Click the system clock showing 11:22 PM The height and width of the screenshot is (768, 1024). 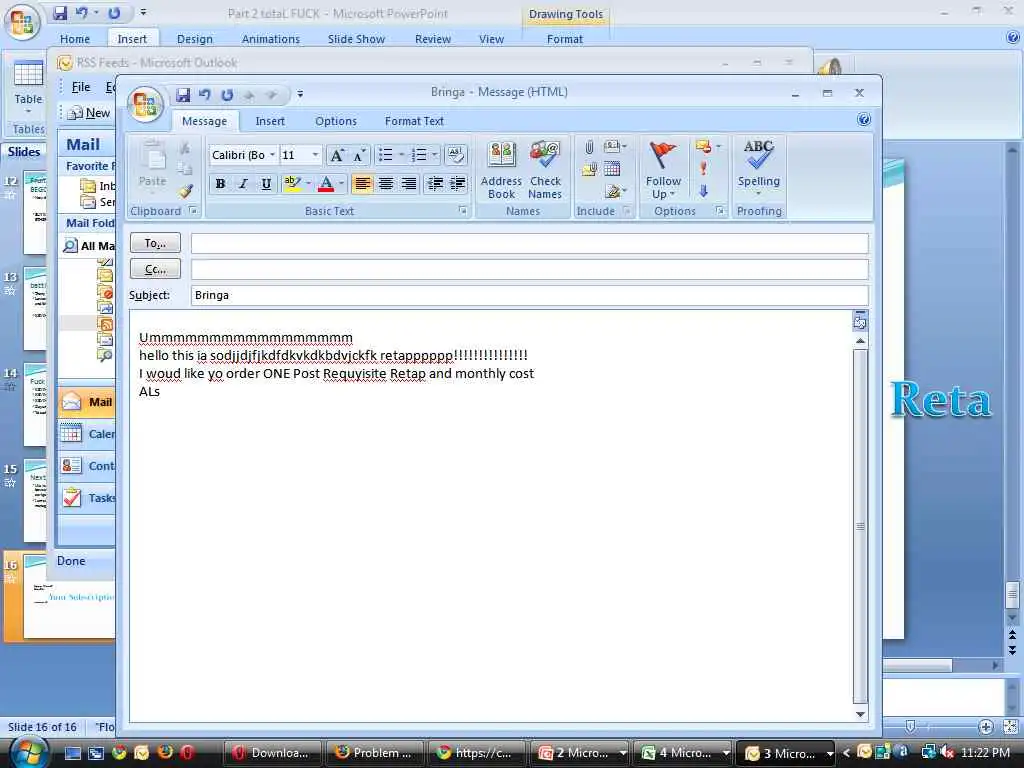[x=985, y=752]
